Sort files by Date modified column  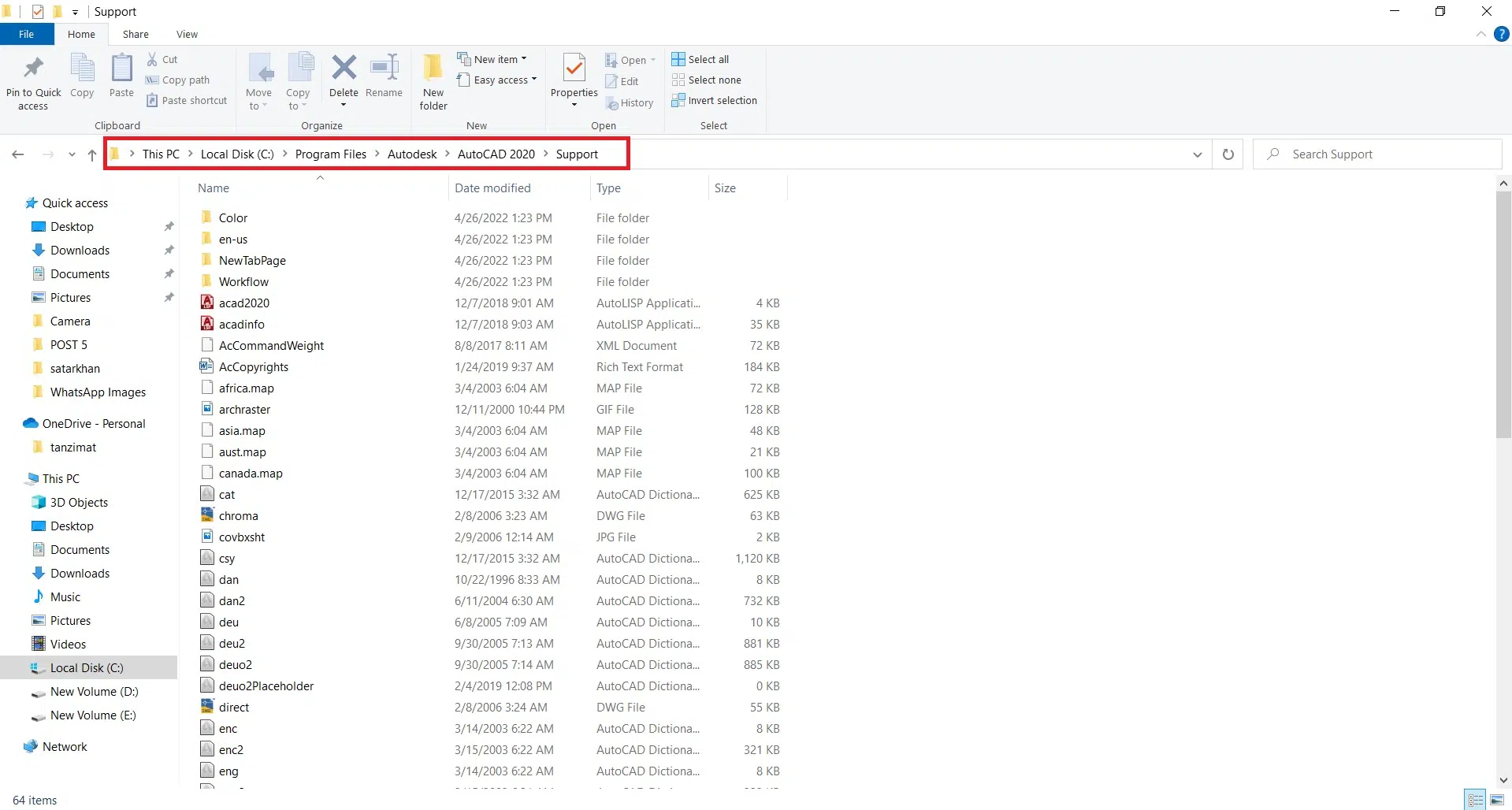(x=492, y=188)
